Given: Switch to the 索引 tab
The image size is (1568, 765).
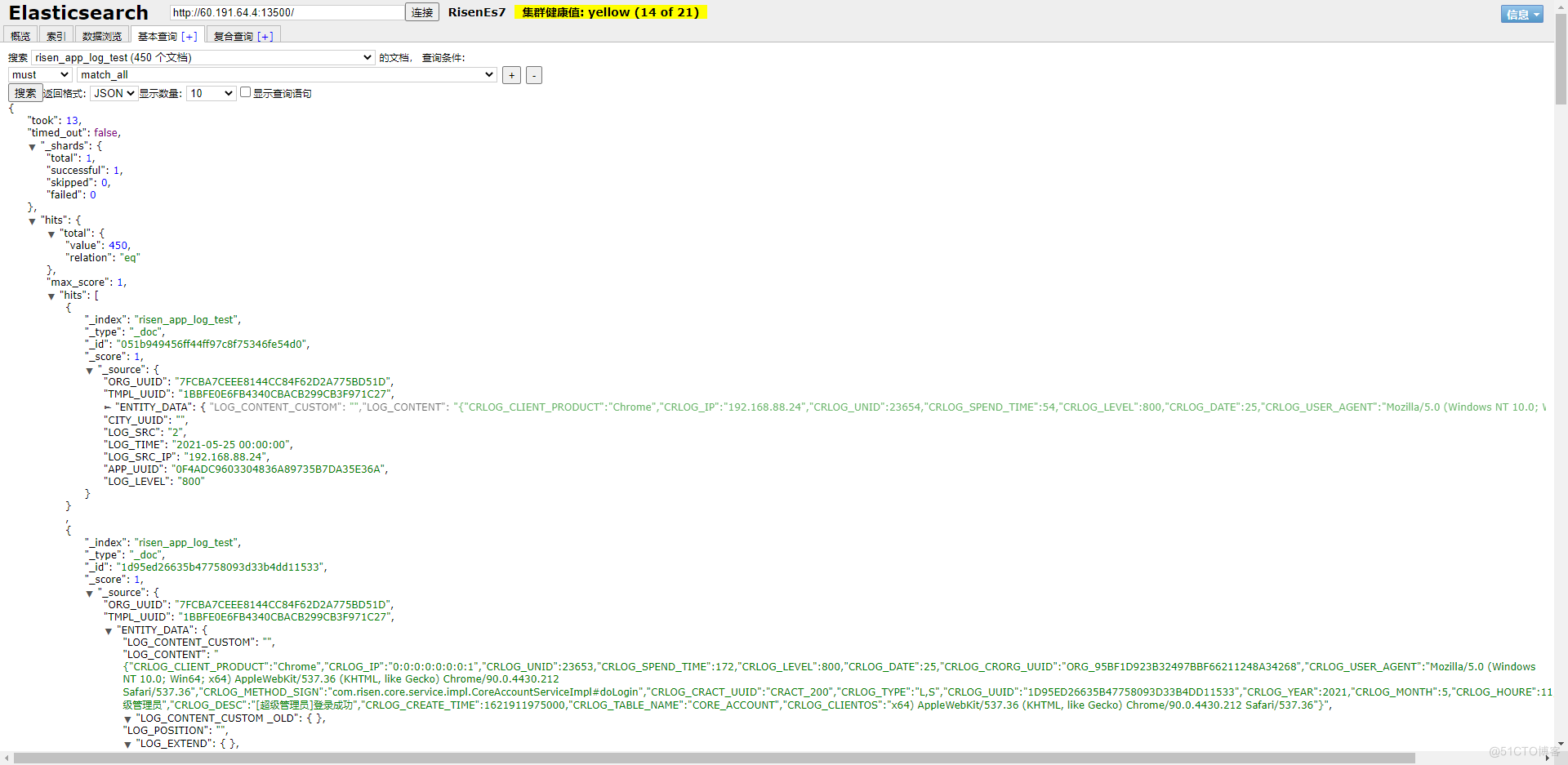Looking at the screenshot, I should click(x=56, y=35).
